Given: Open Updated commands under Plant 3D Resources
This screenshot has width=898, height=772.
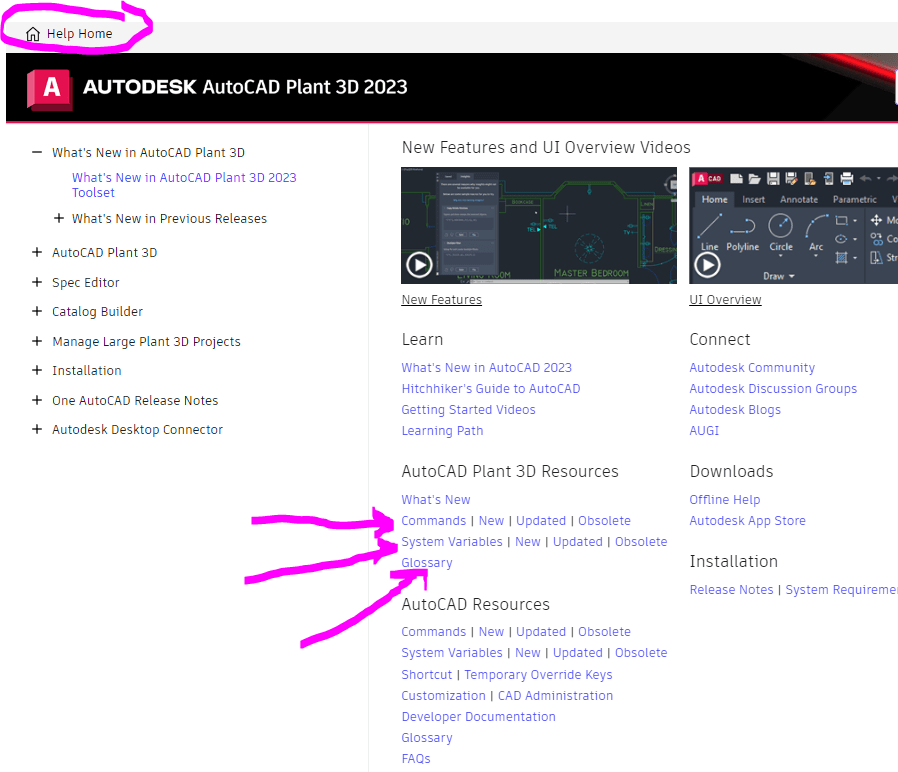Looking at the screenshot, I should click(541, 521).
